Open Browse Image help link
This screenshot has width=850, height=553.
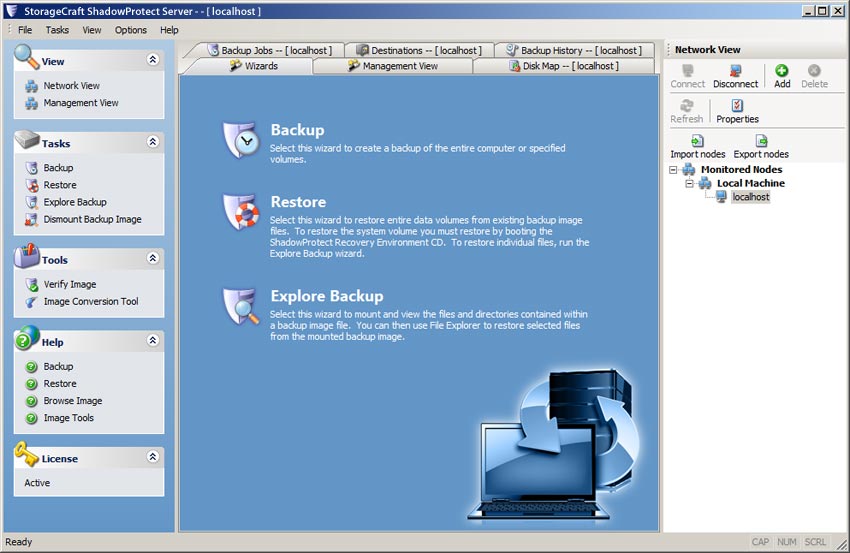pyautogui.click(x=73, y=401)
